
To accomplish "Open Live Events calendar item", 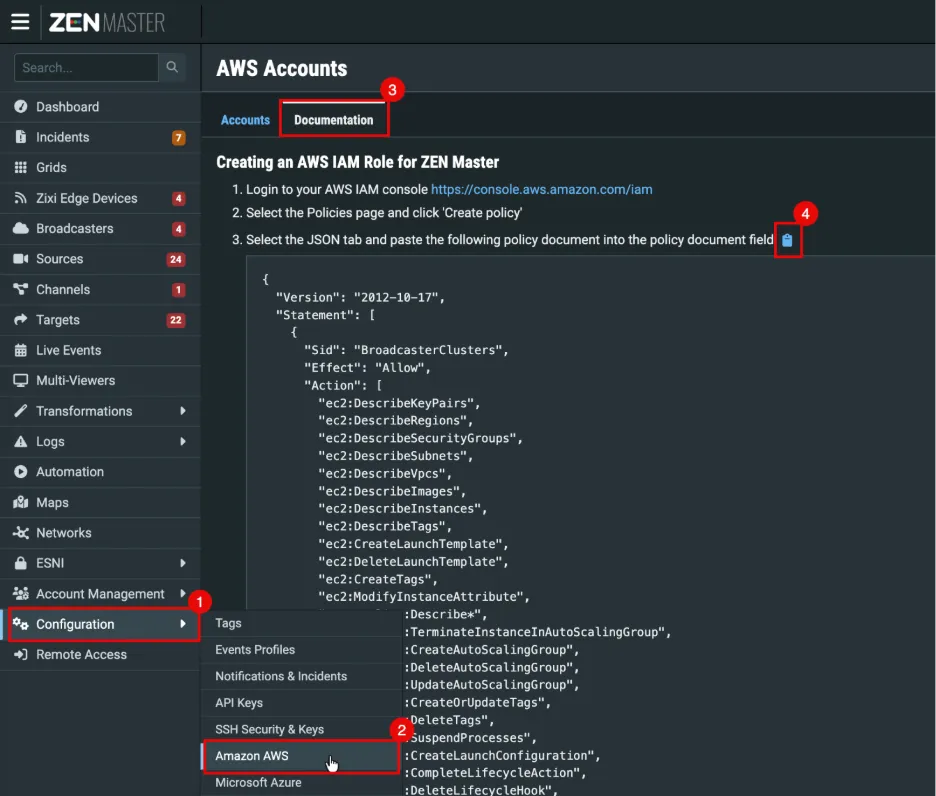I will 100,351.
